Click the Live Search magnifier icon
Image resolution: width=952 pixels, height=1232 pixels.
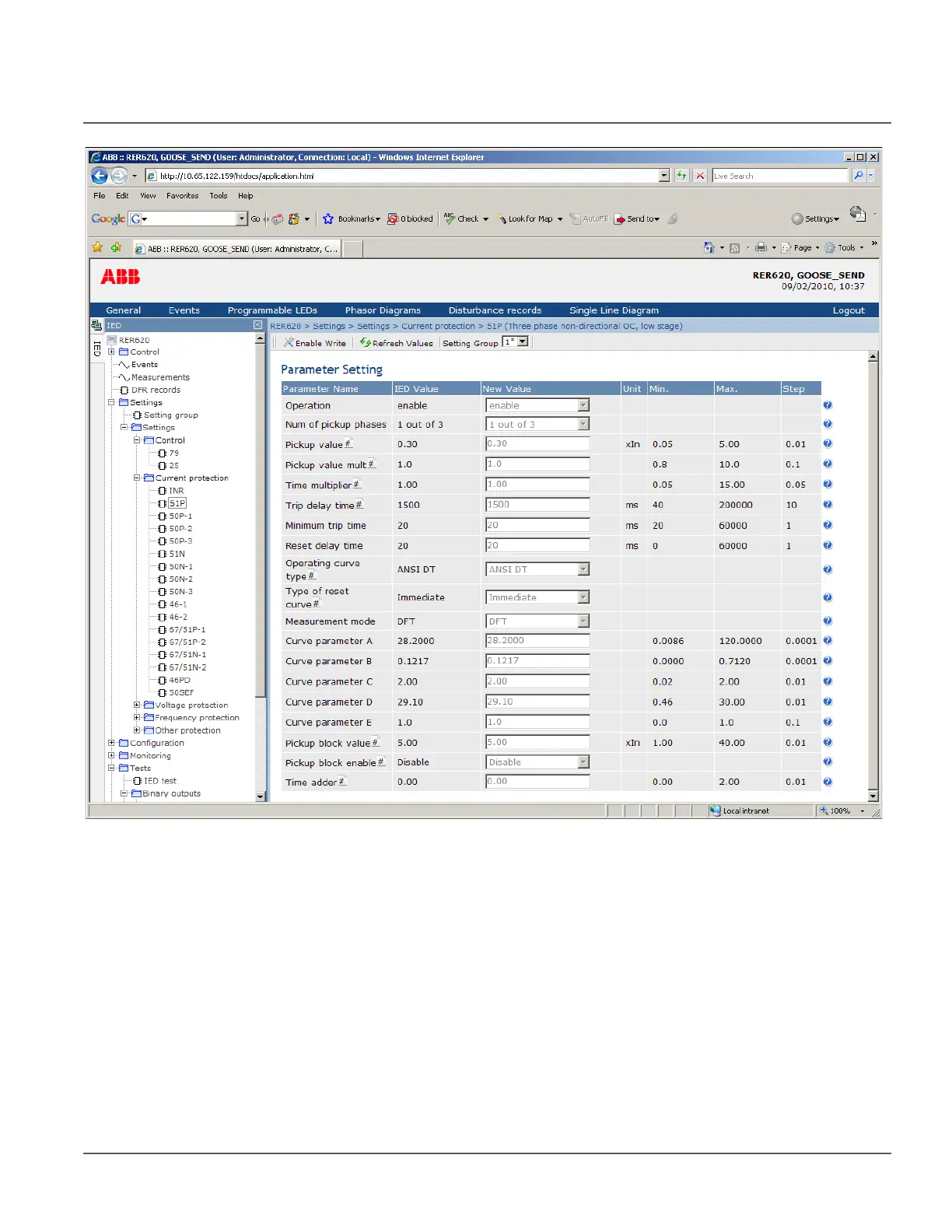coord(859,176)
